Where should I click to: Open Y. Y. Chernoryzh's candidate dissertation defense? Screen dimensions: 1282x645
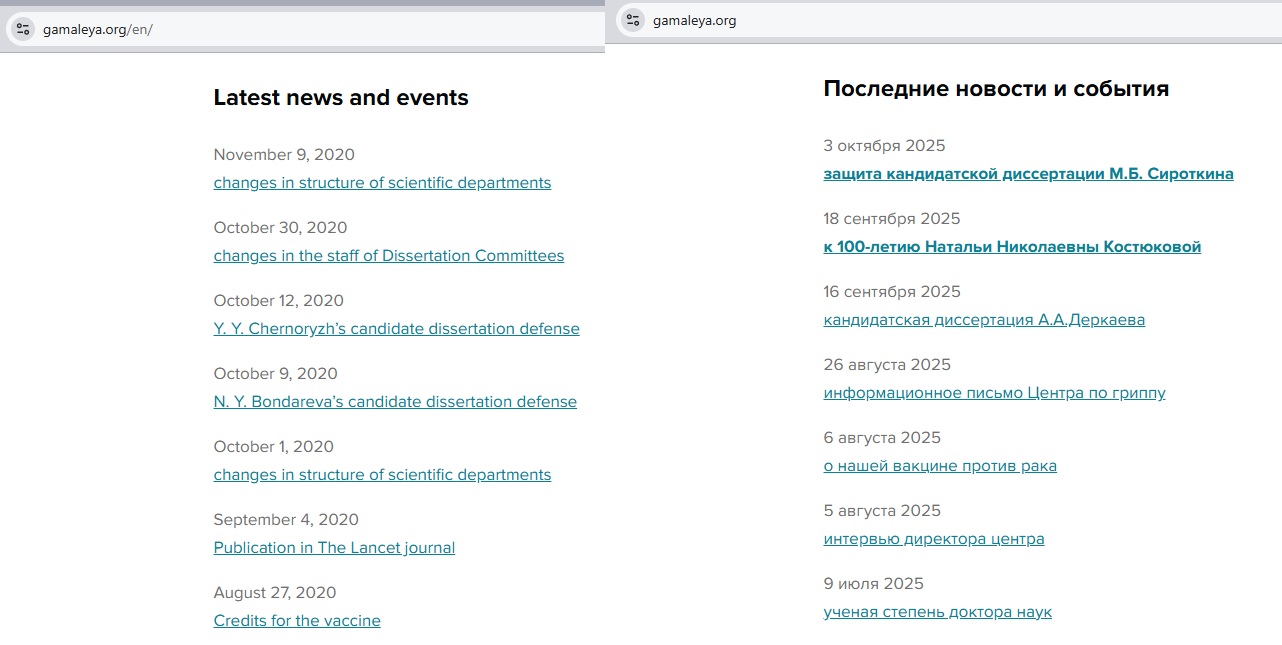click(x=396, y=329)
